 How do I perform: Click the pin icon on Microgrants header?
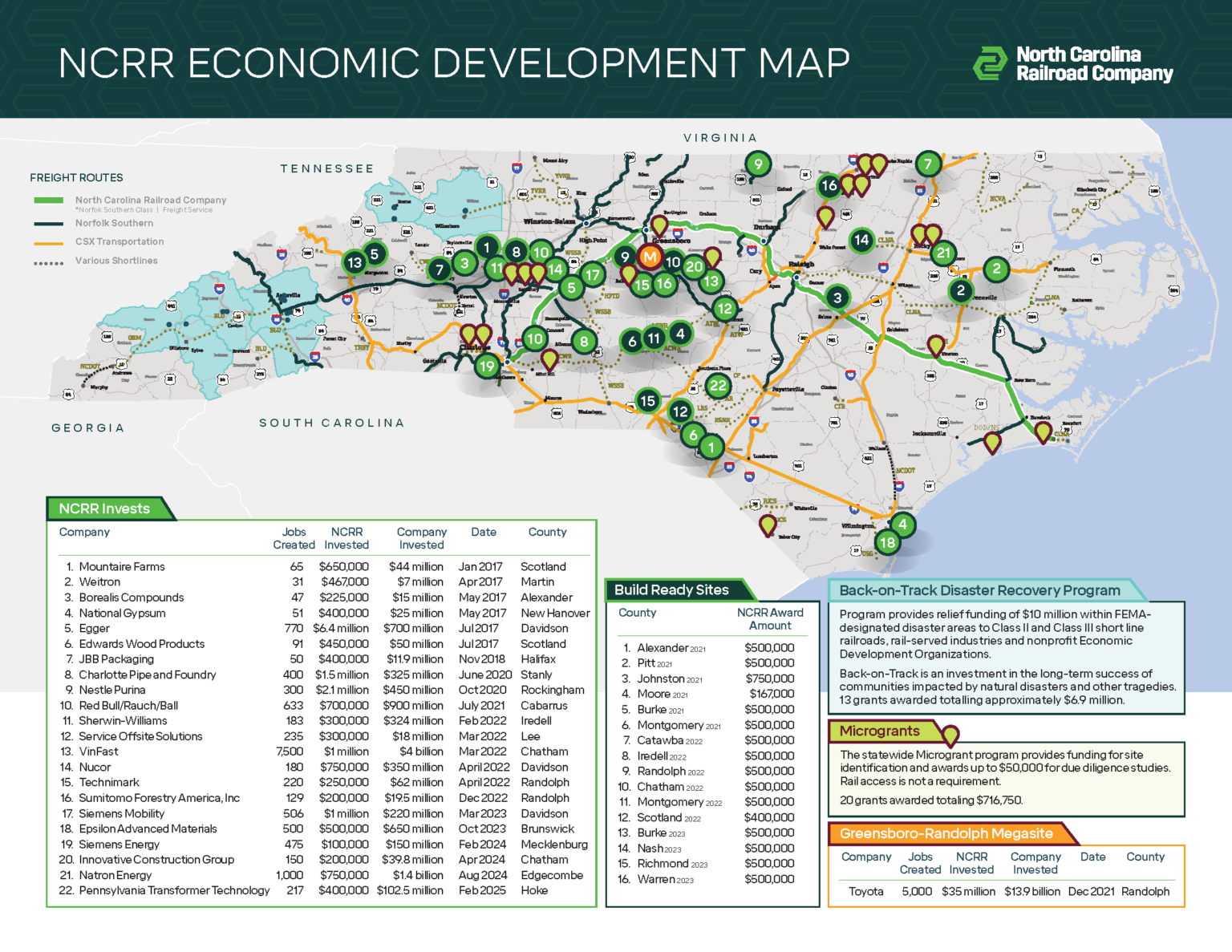pyautogui.click(x=950, y=735)
